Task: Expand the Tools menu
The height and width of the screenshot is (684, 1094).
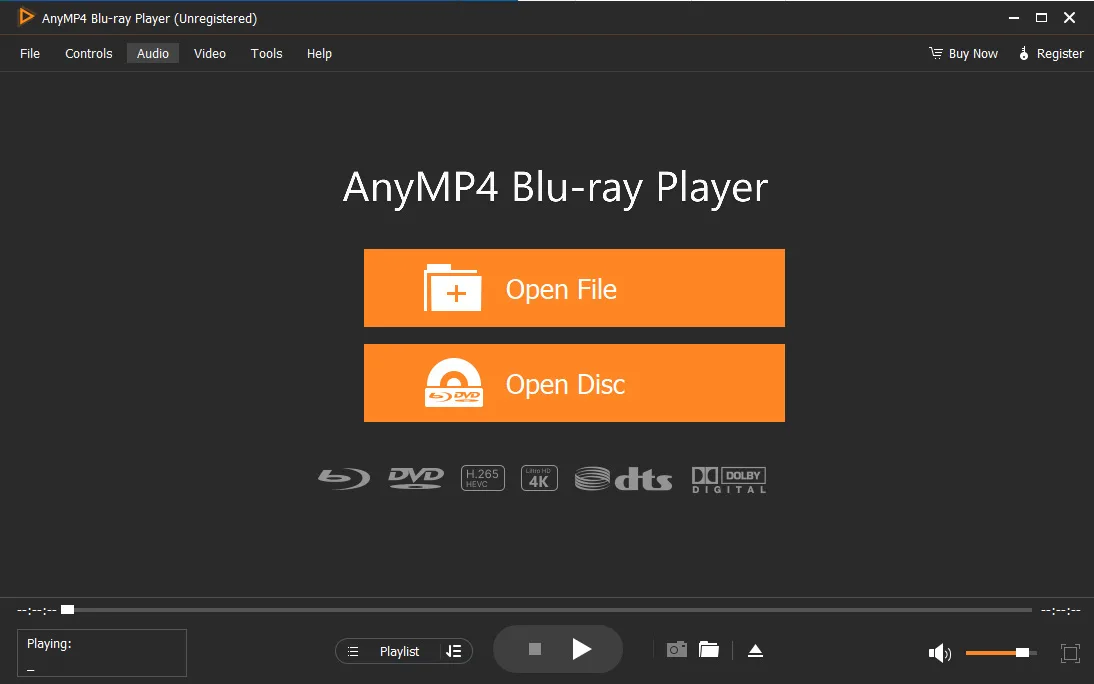Action: 267,53
